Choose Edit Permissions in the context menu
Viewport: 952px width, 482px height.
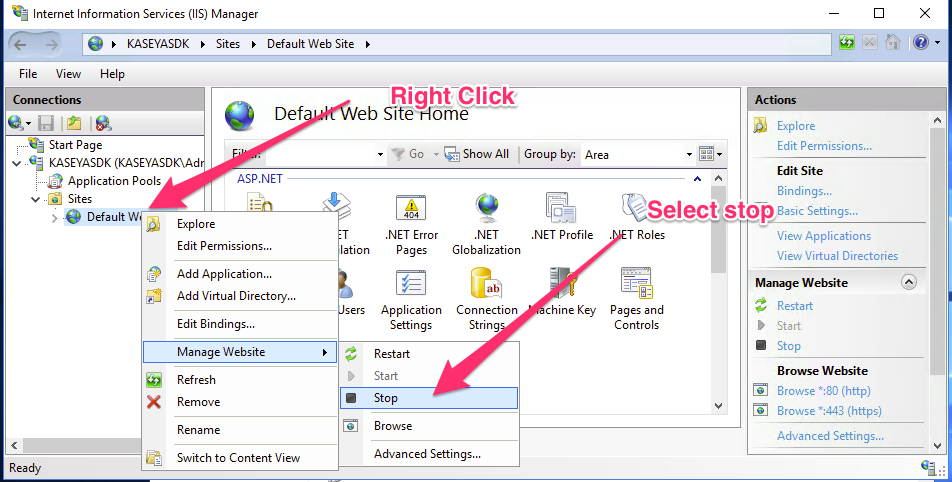coord(240,246)
